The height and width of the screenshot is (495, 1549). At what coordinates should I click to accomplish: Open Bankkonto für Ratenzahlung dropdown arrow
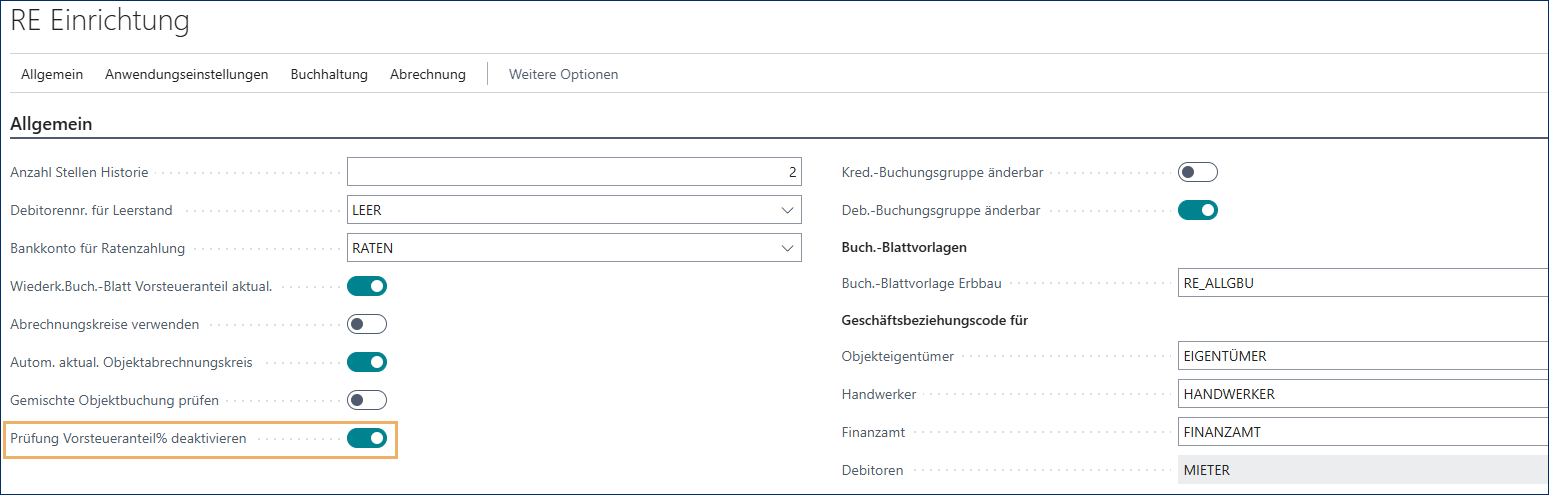pos(786,248)
